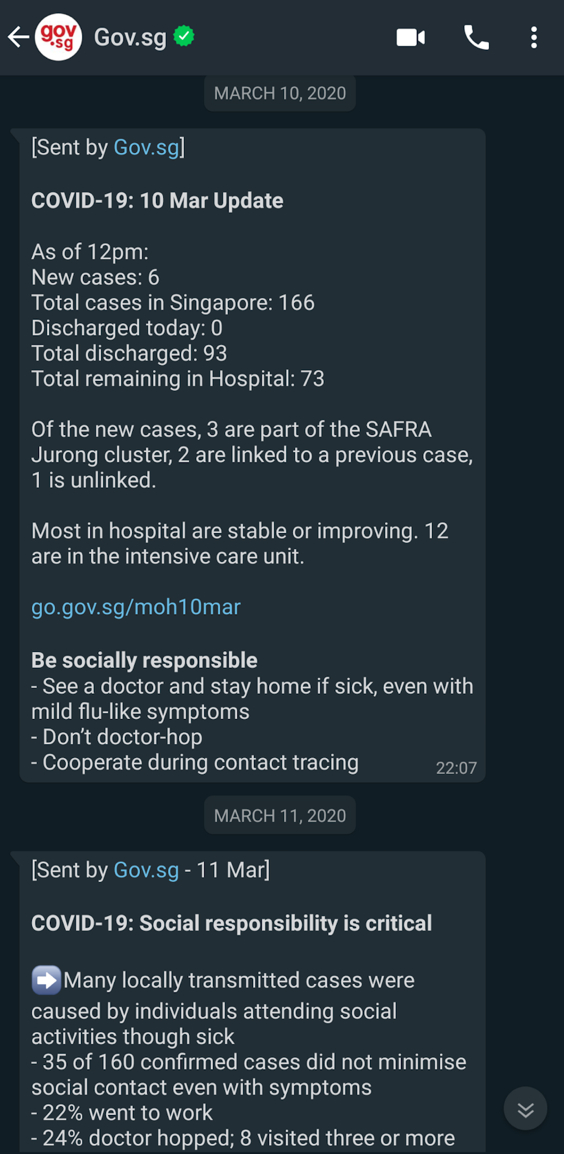
Task: Open the go.gov.sg/moh10mar link
Action: (x=136, y=607)
